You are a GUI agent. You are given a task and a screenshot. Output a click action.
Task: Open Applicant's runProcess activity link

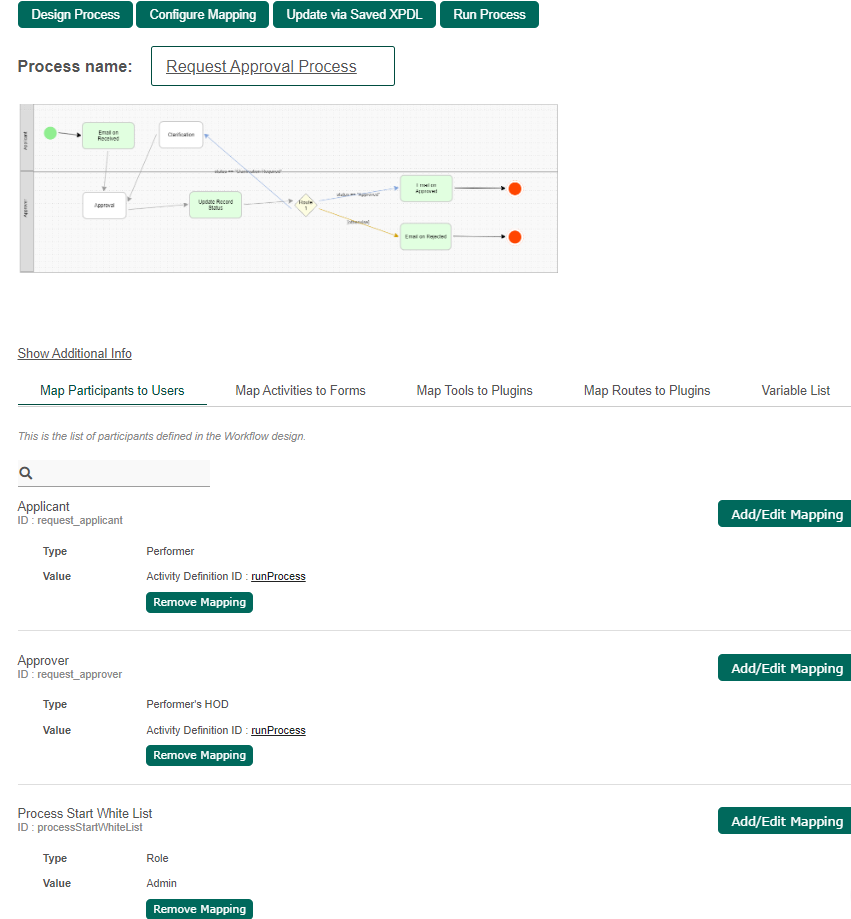(x=278, y=577)
